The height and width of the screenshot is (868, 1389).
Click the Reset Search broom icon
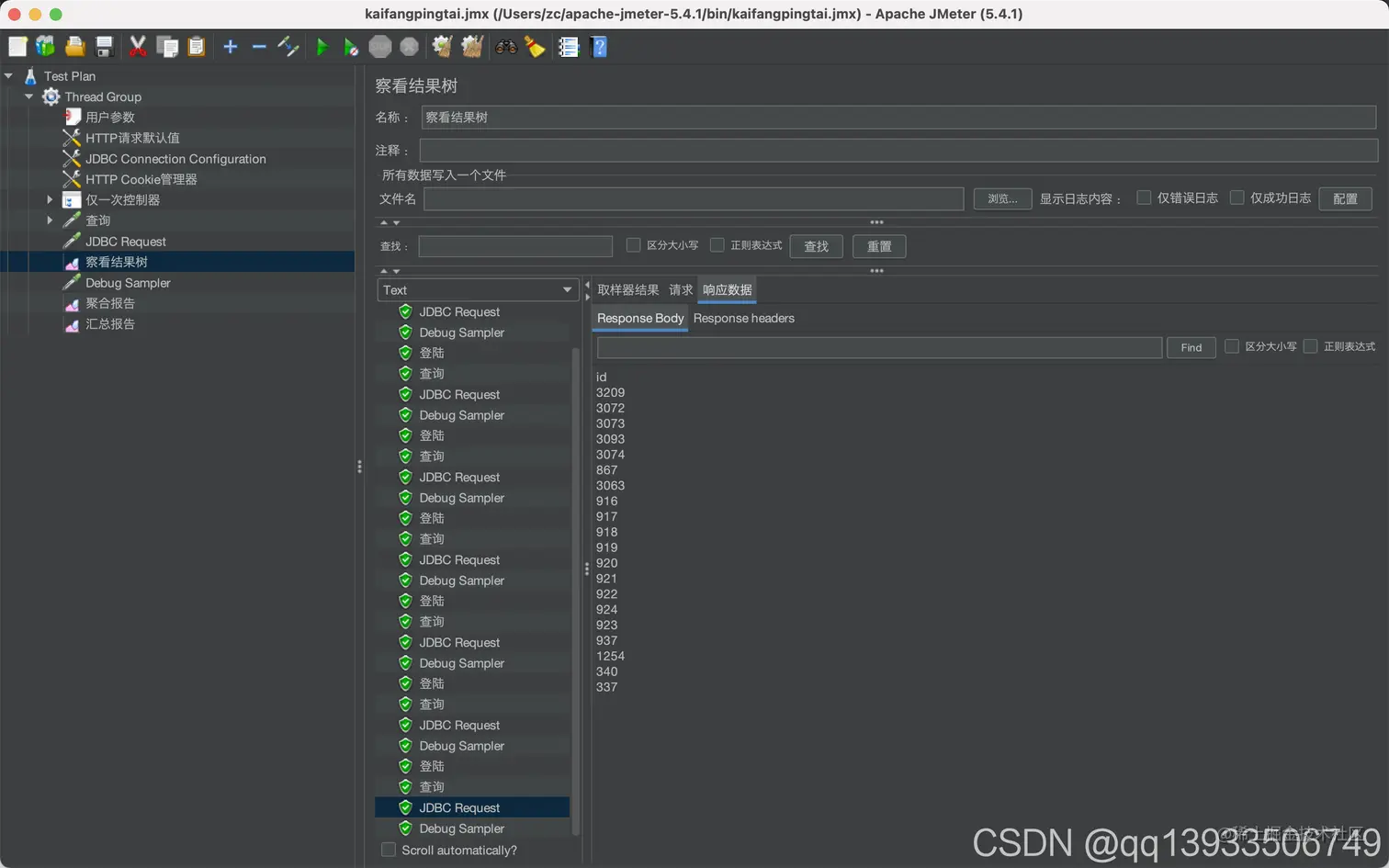point(535,47)
